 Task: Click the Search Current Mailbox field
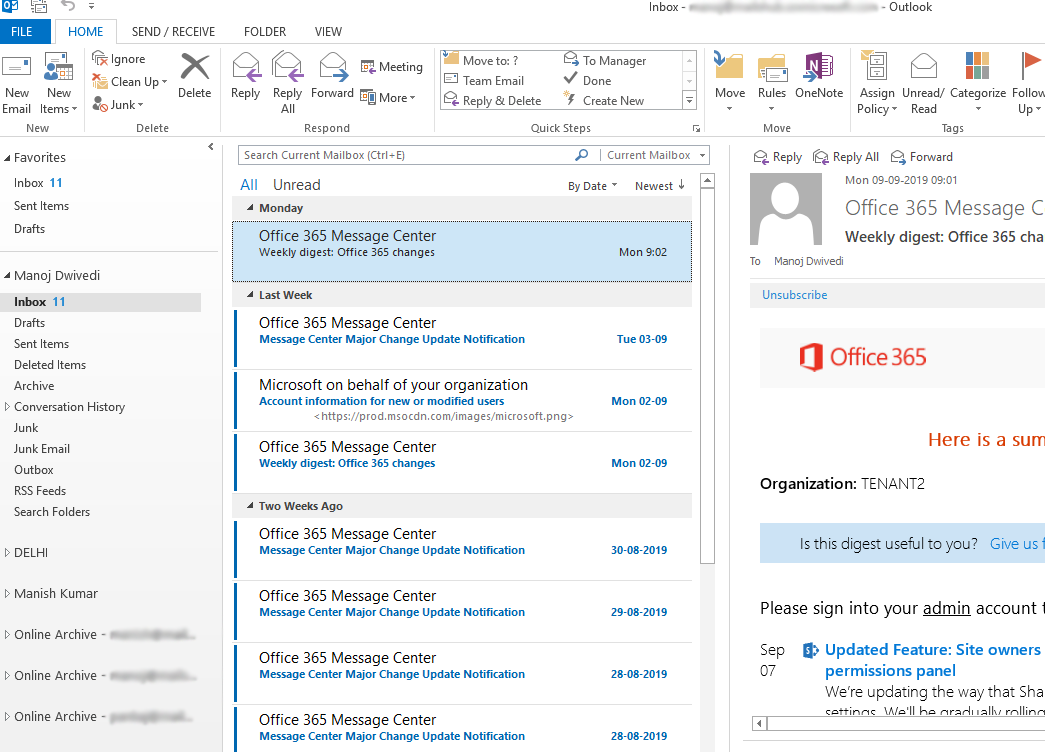click(405, 155)
